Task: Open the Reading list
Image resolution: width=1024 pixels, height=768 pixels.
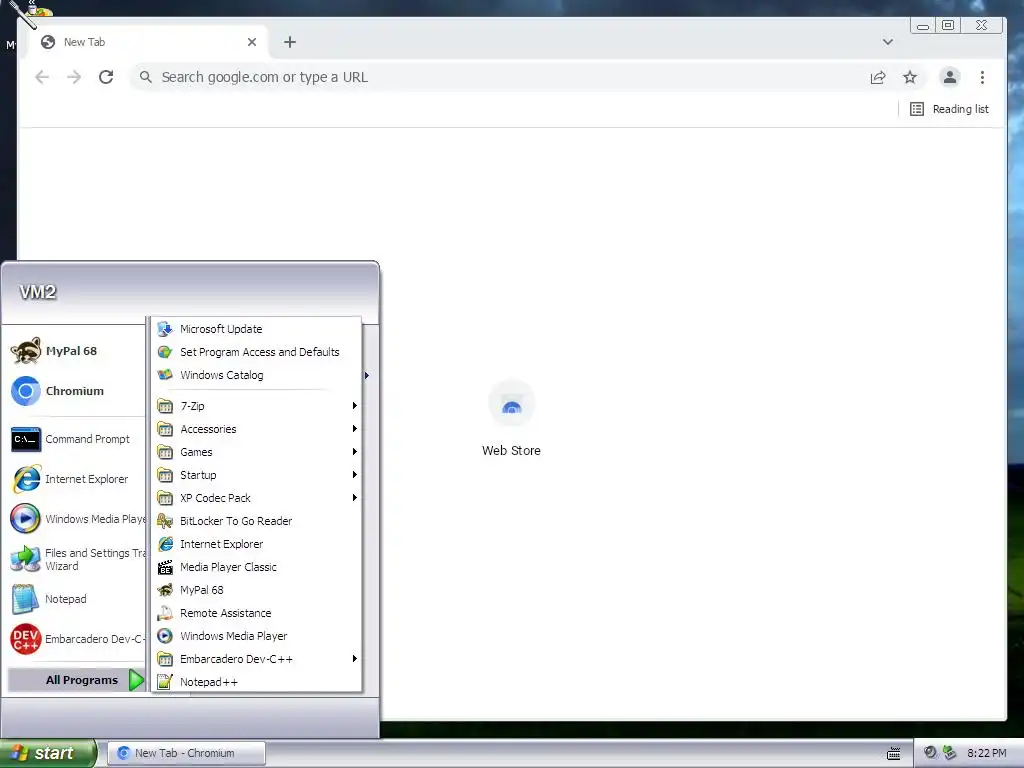Action: [x=950, y=109]
